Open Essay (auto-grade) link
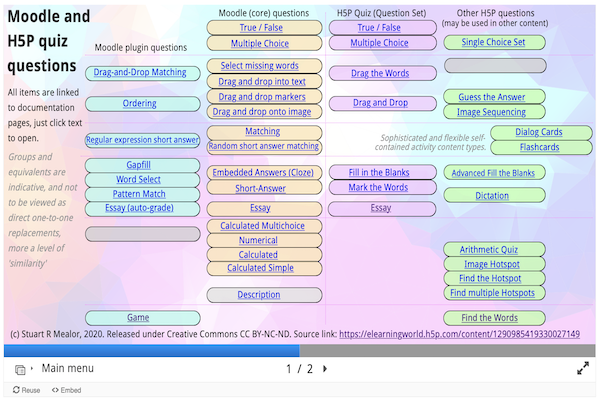600x400 pixels. coord(139,208)
